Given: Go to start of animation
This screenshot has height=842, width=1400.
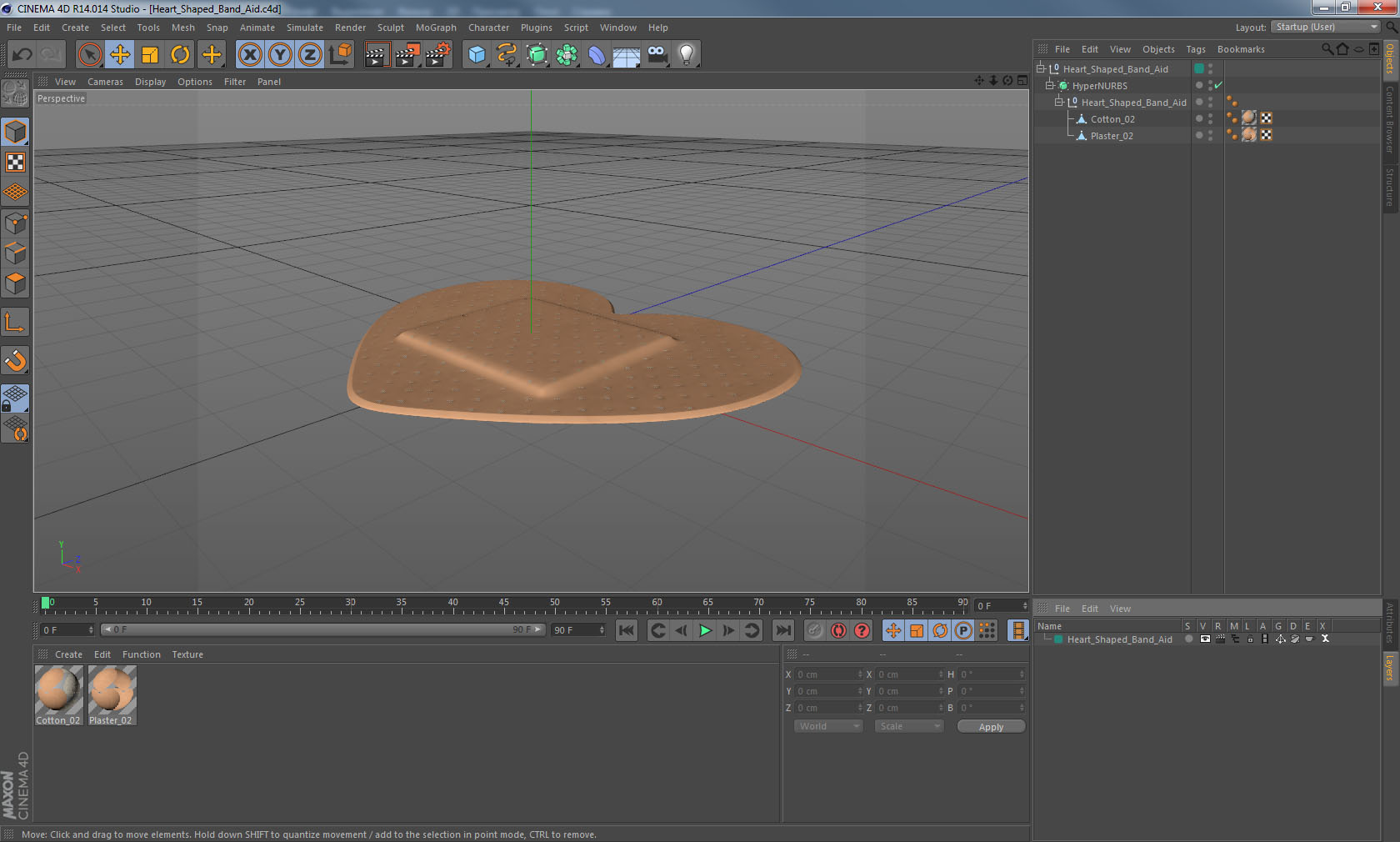Looking at the screenshot, I should (x=627, y=630).
